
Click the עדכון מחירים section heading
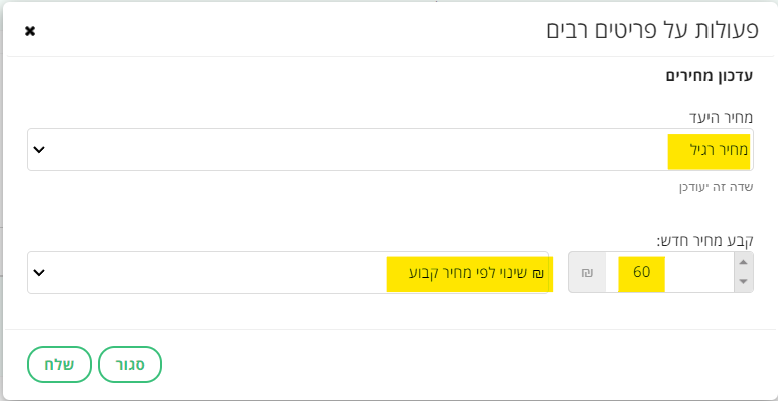[x=709, y=75]
